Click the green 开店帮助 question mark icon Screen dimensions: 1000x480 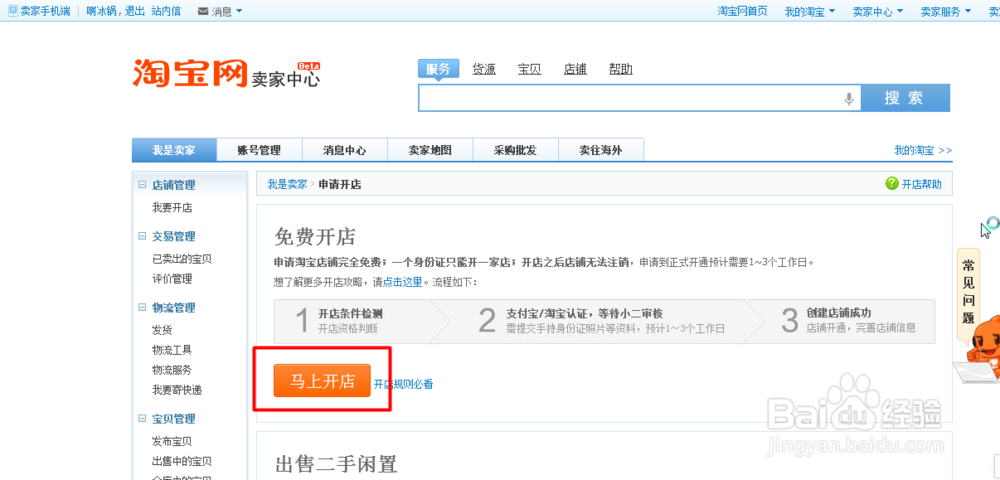click(892, 184)
